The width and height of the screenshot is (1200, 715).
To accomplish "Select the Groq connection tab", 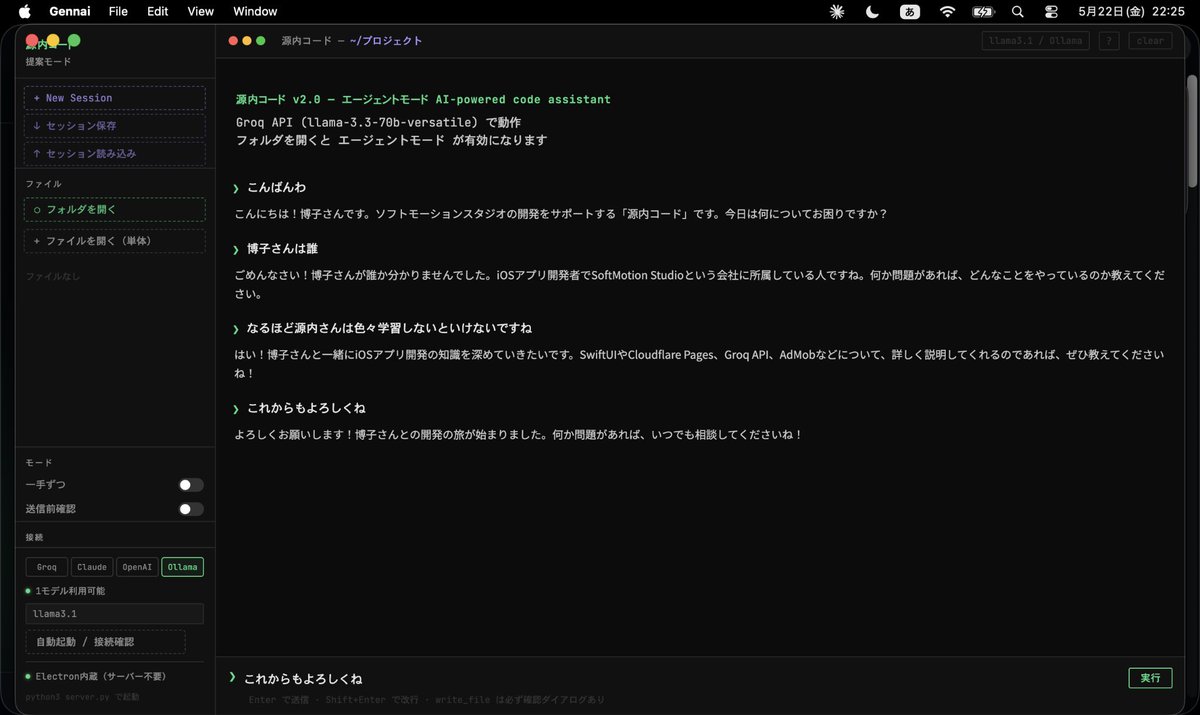I will point(46,567).
